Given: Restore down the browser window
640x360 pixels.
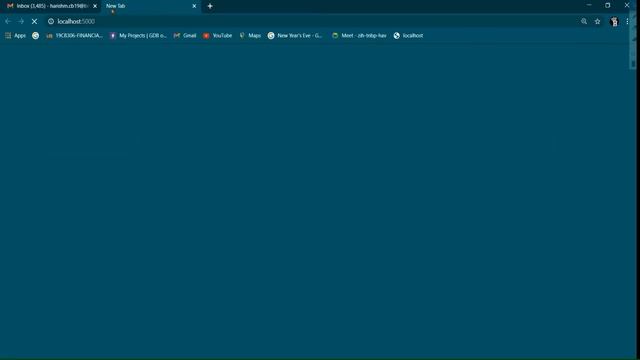Looking at the screenshot, I should 608,5.
